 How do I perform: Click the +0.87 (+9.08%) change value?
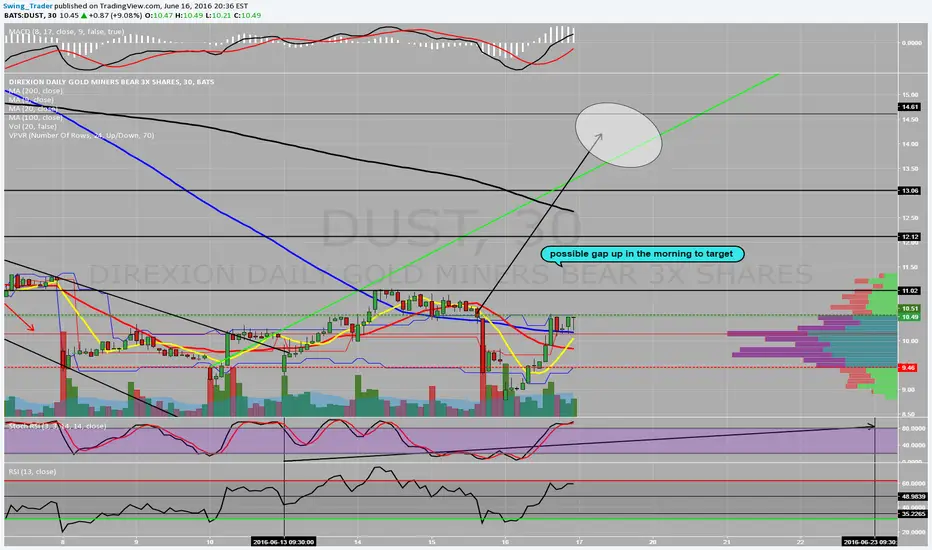pos(115,15)
